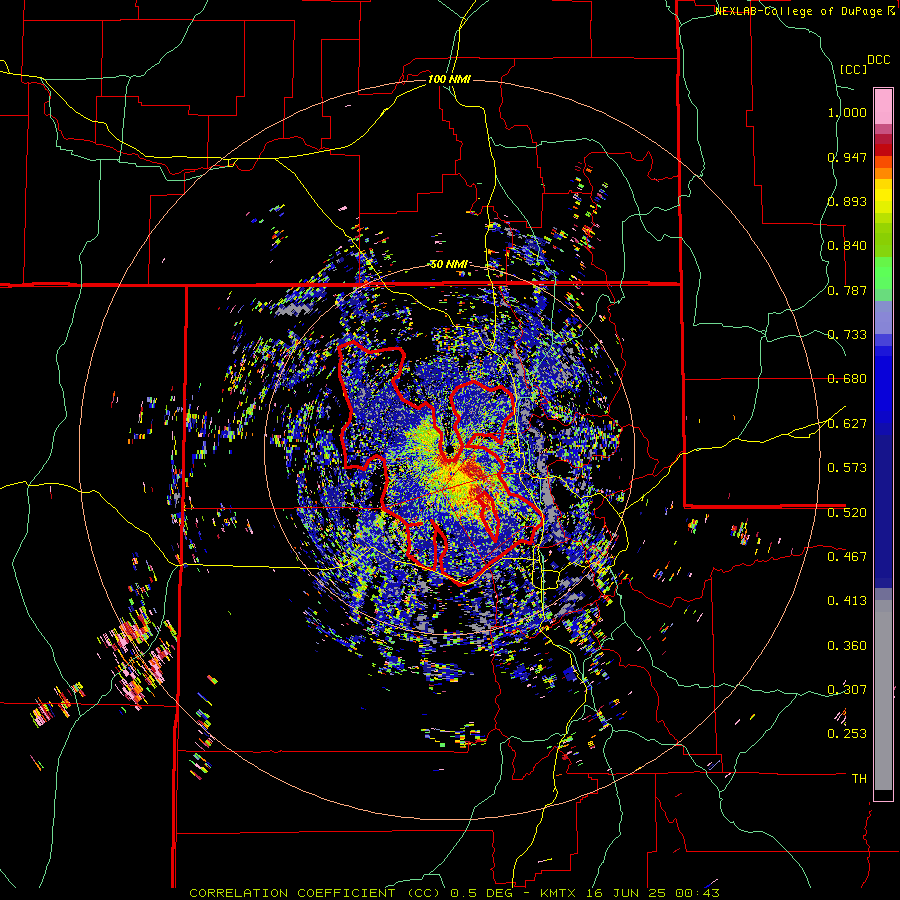Select the 0.840 scale value
This screenshot has height=900, width=900.
pos(847,246)
